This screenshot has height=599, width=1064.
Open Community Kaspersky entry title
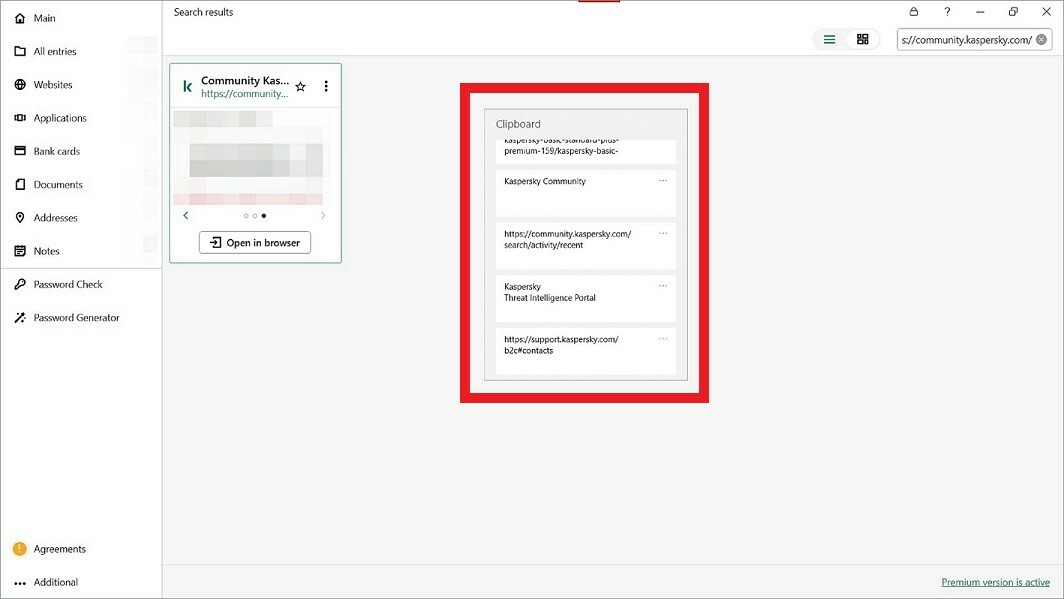245,80
